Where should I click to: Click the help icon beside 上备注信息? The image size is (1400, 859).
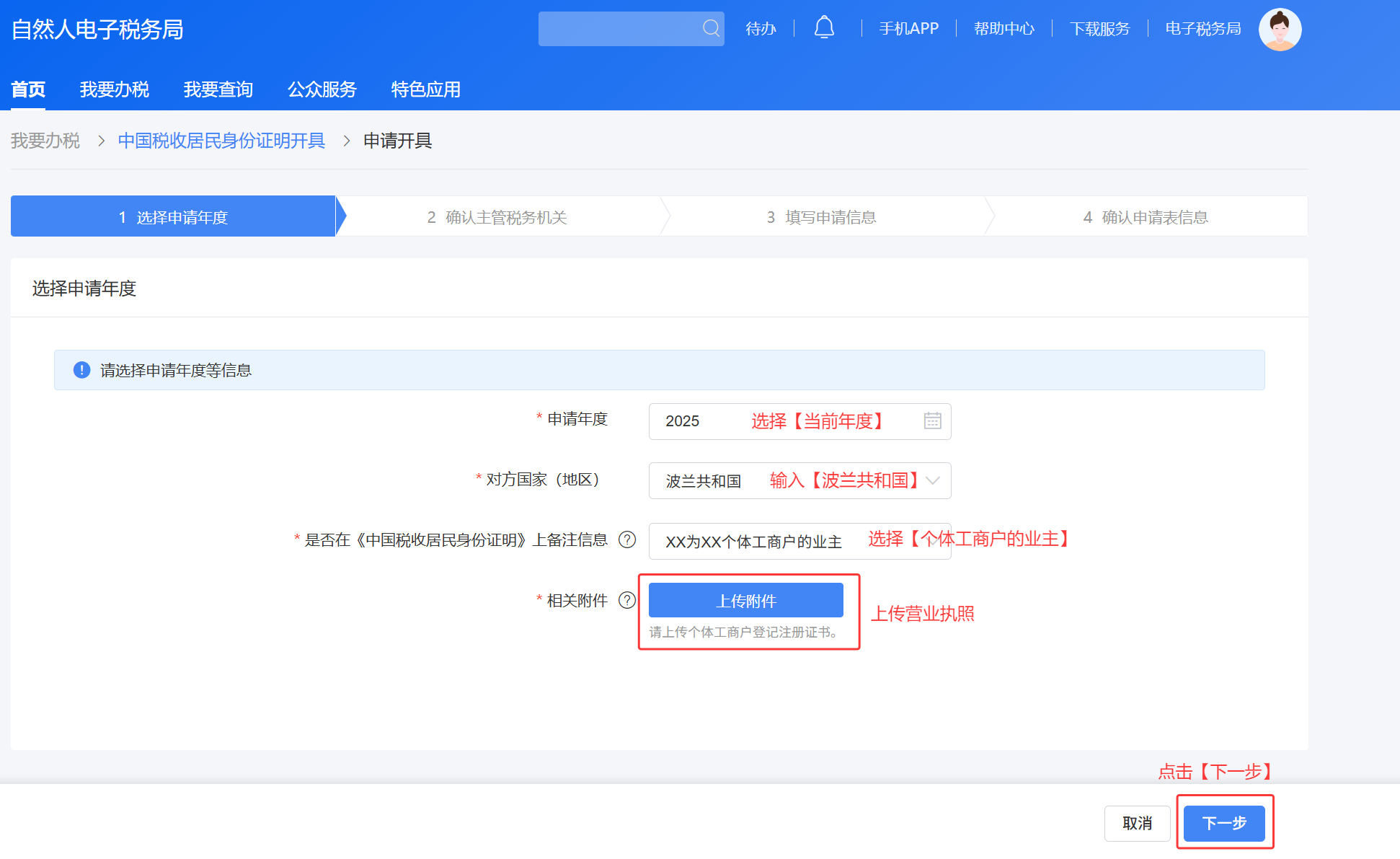(x=627, y=539)
